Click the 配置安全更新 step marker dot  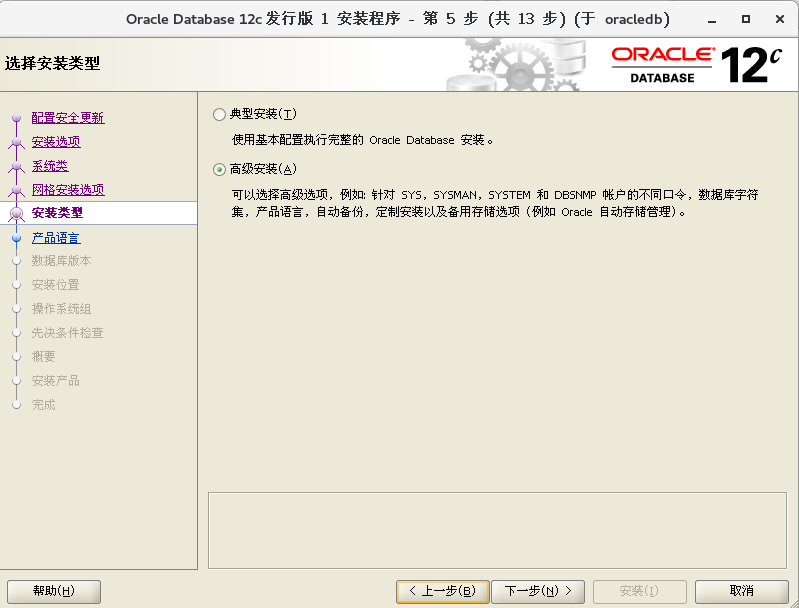(16, 118)
